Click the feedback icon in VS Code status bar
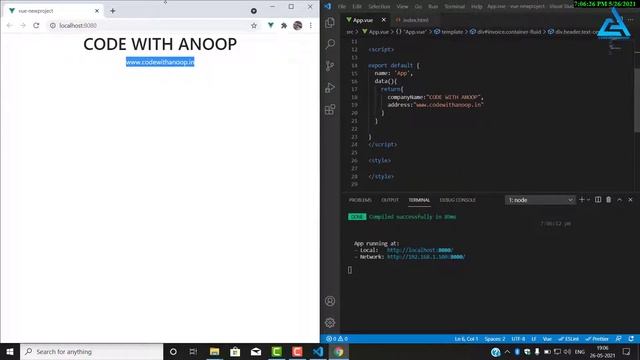The height and width of the screenshot is (360, 640). [619, 339]
